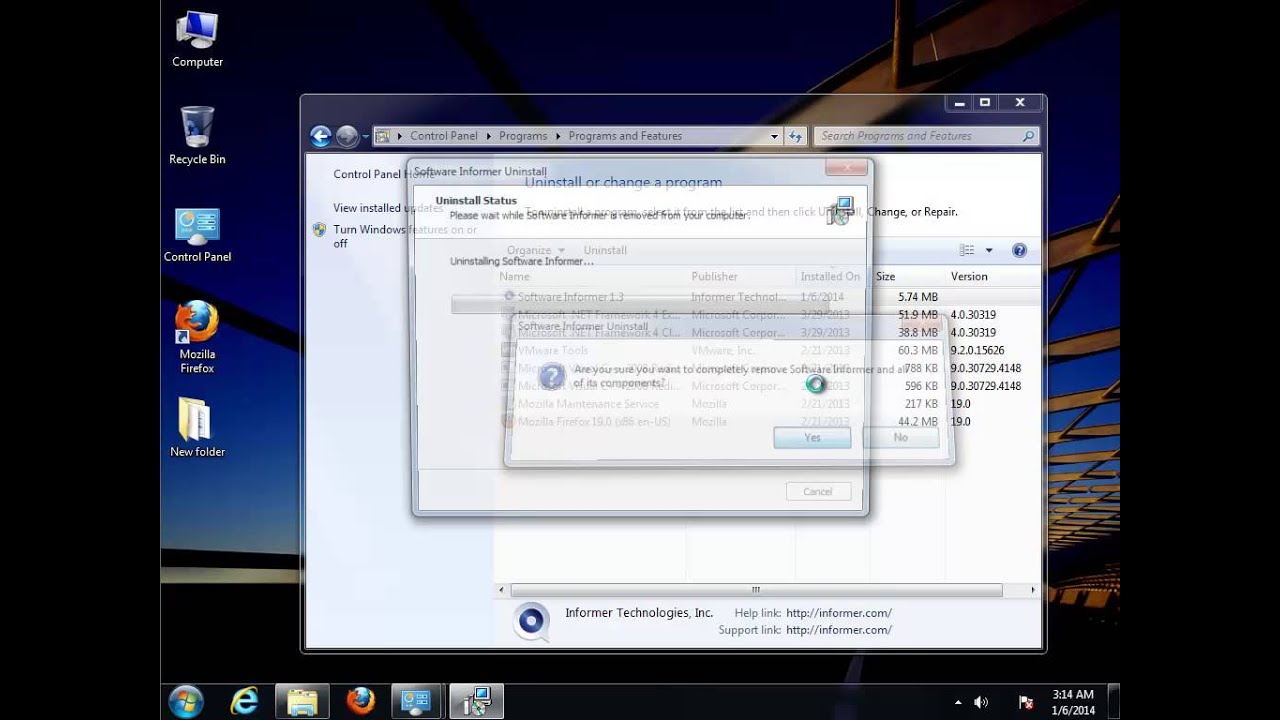Click the Informer Technologies logo icon
Viewport: 1280px width, 720px height.
531,621
